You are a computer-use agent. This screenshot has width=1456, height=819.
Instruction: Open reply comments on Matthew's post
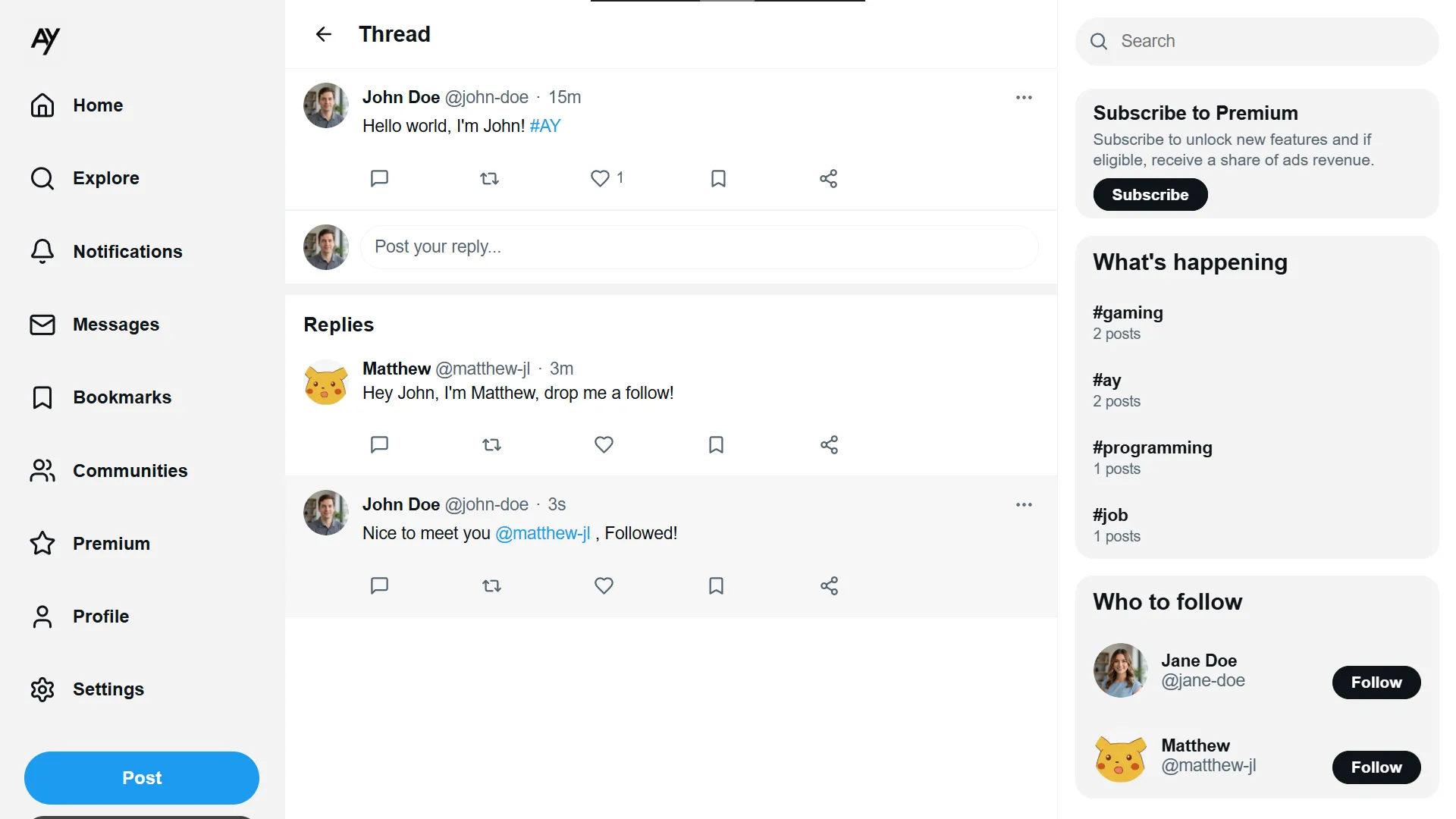tap(379, 444)
